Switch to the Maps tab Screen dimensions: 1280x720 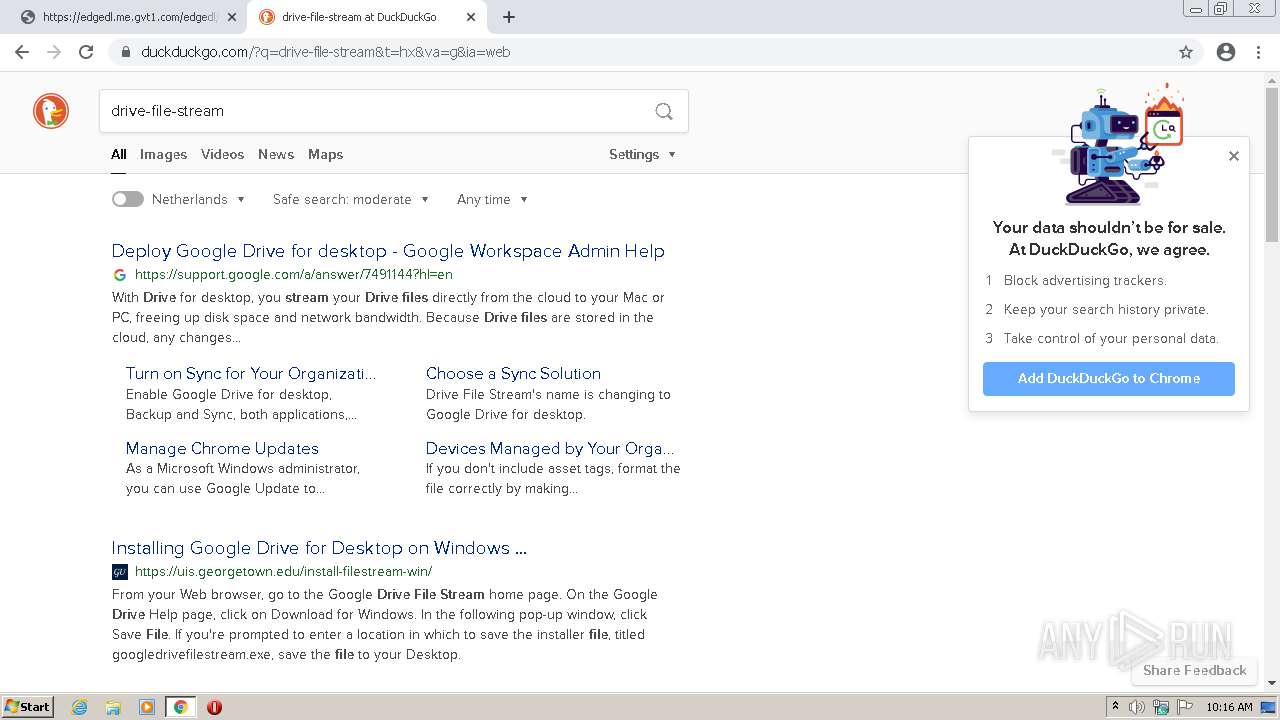coord(325,154)
